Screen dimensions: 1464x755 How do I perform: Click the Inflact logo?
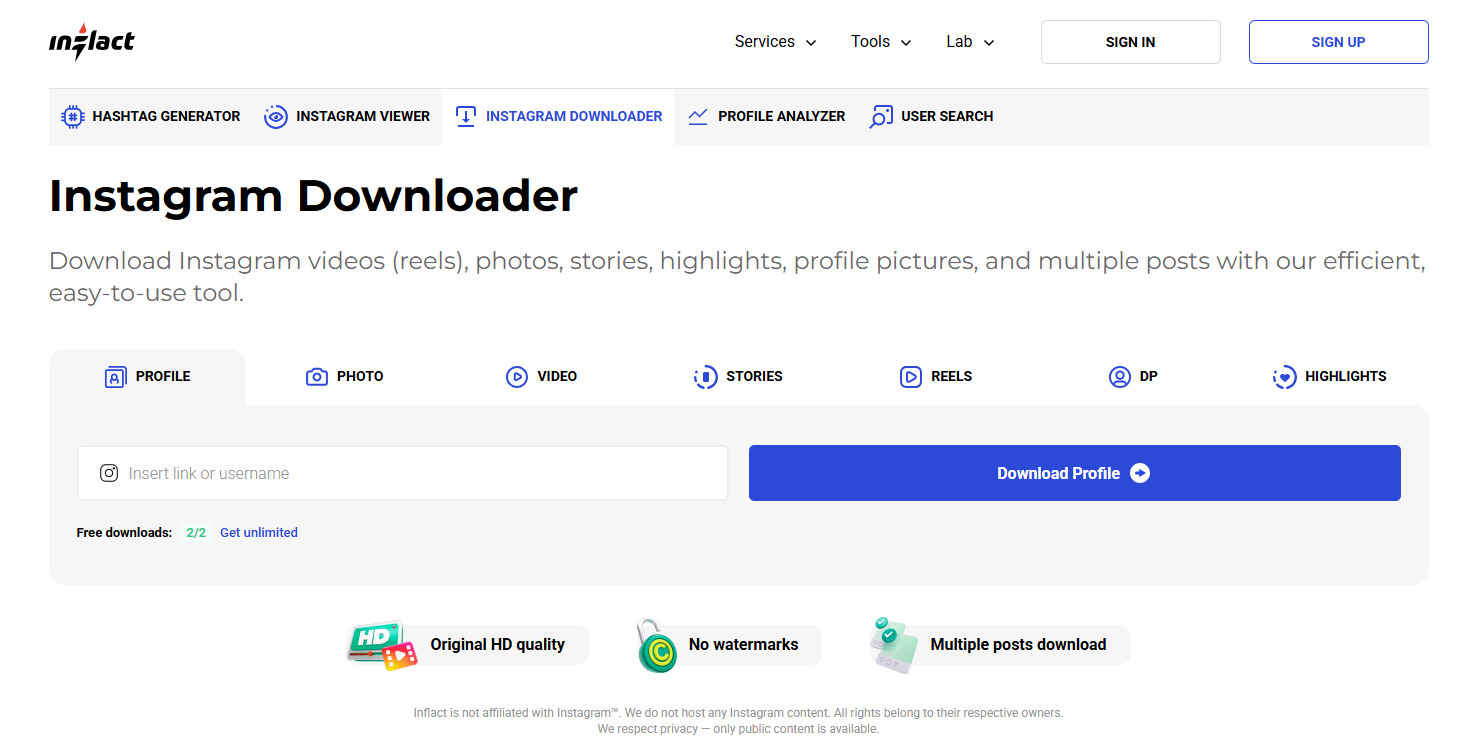[92, 42]
